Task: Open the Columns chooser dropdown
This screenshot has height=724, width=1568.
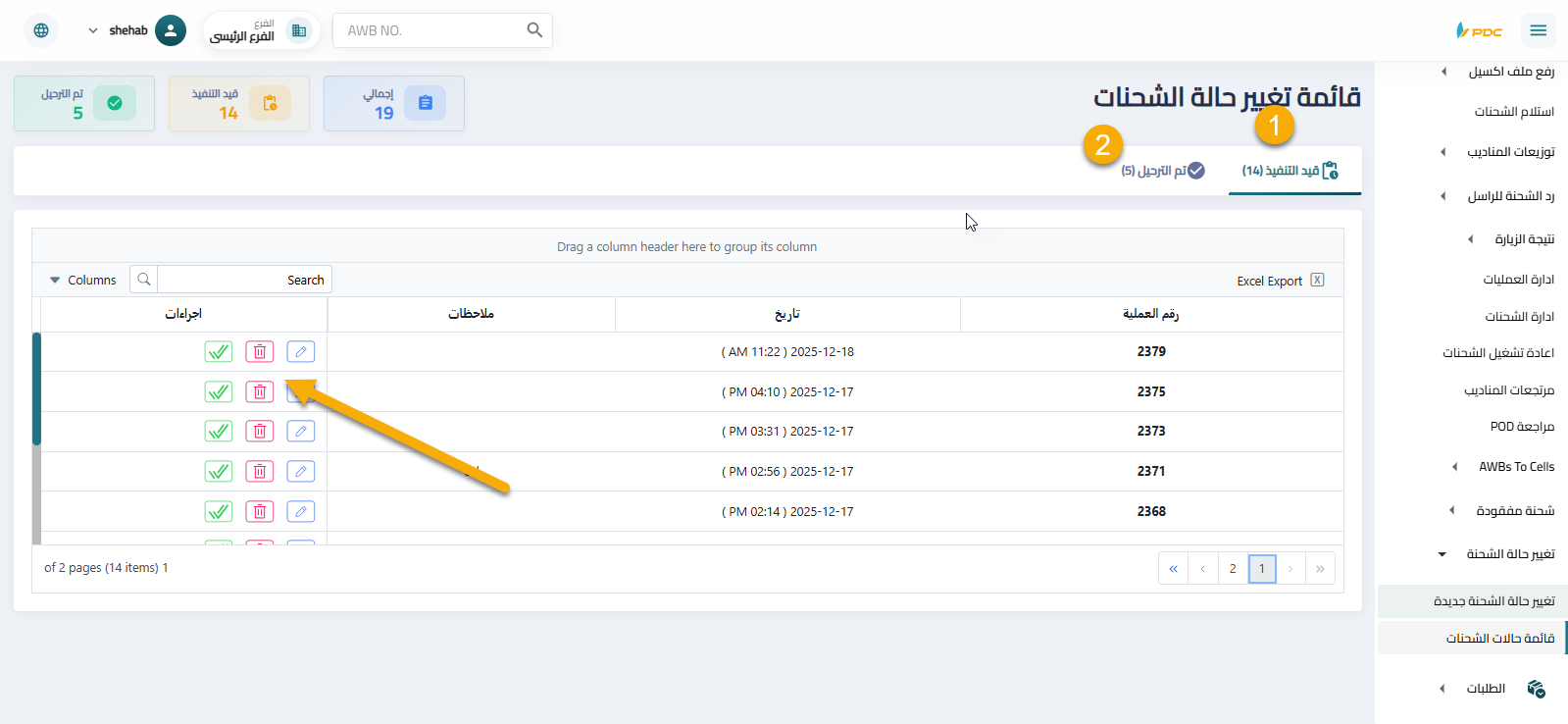Action: click(x=83, y=281)
